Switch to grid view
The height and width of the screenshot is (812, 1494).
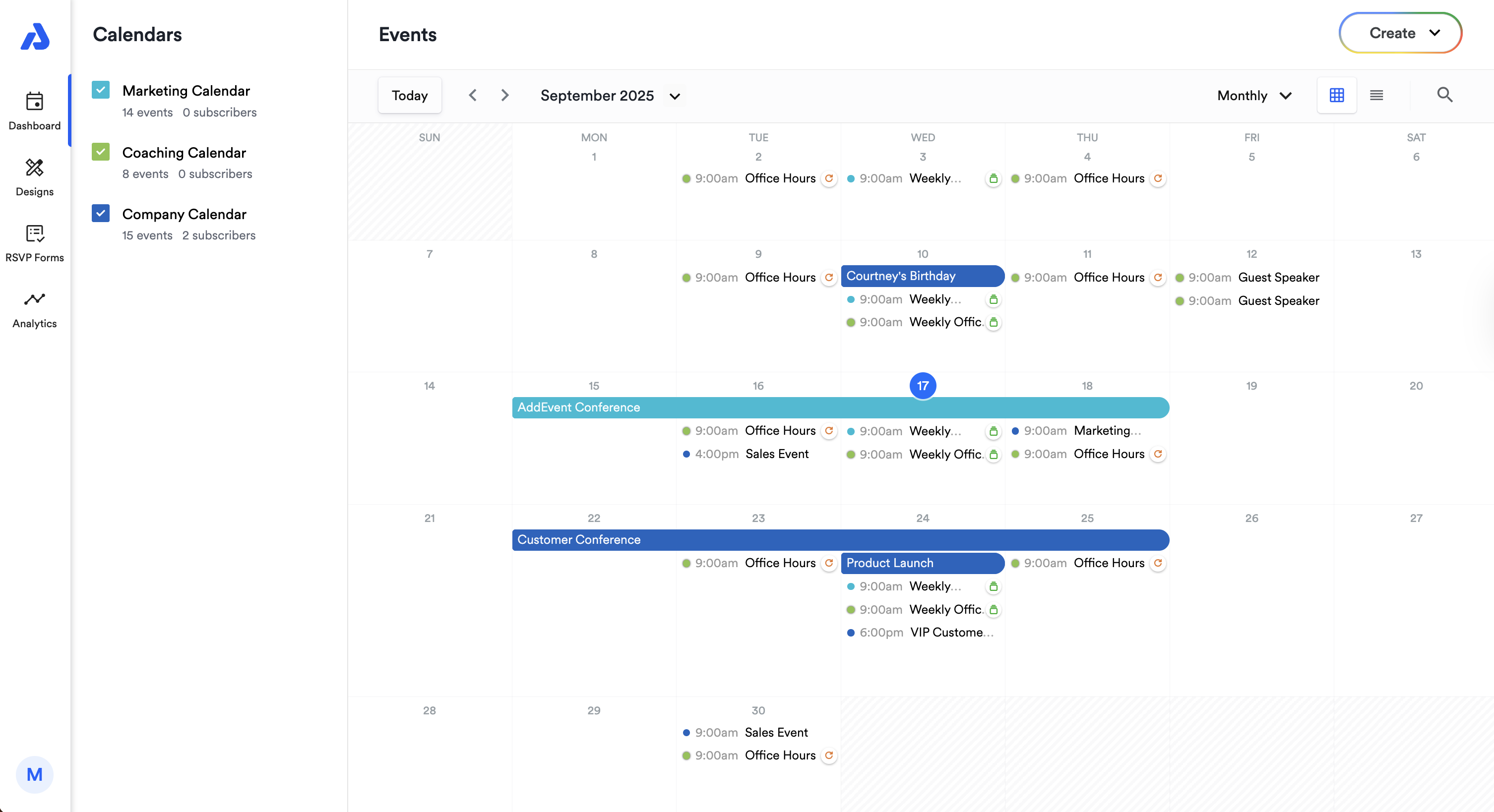[x=1337, y=95]
